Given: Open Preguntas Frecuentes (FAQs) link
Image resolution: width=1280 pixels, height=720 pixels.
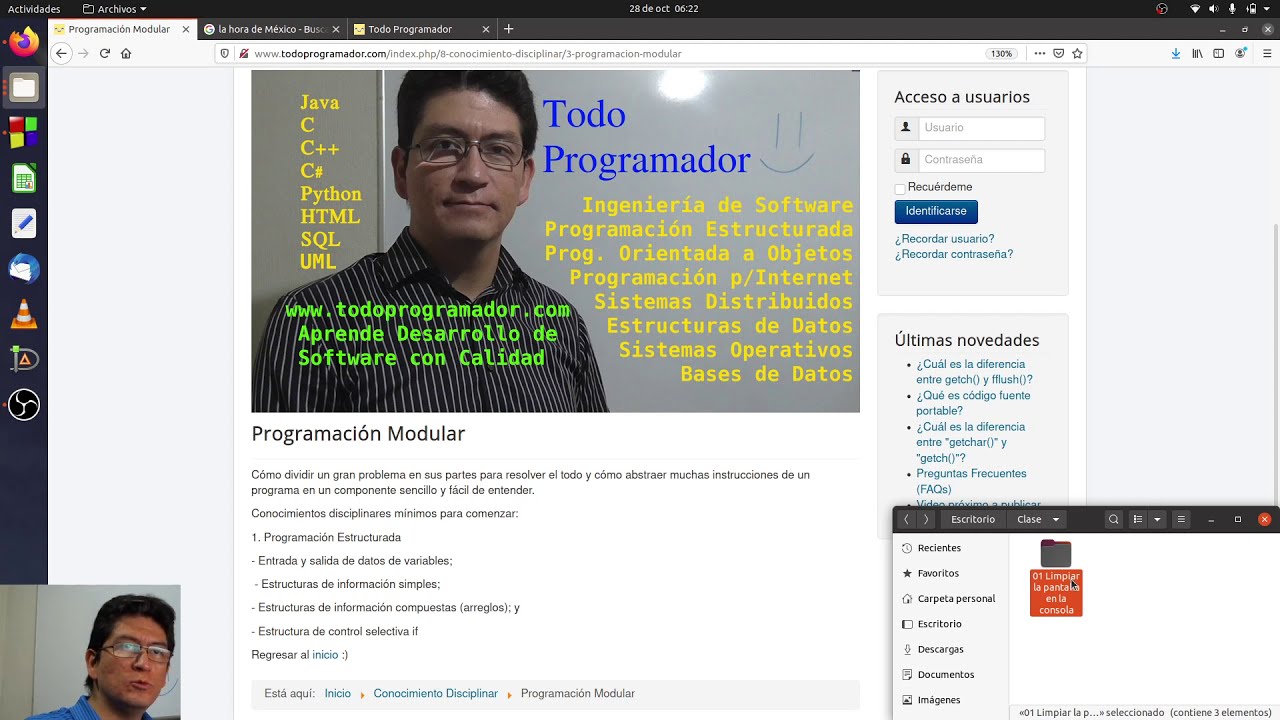Looking at the screenshot, I should click(x=971, y=481).
